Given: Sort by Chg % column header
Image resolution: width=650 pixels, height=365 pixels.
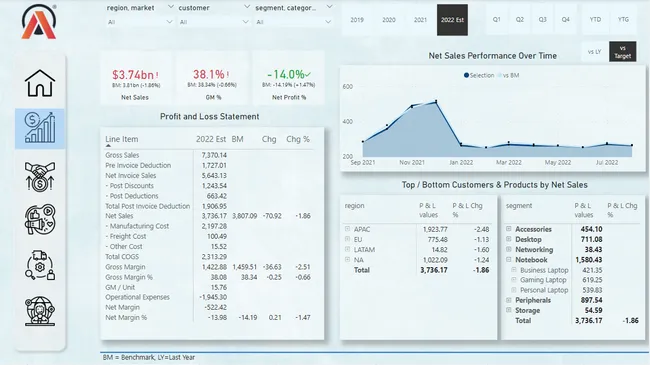Looking at the screenshot, I should [x=298, y=139].
